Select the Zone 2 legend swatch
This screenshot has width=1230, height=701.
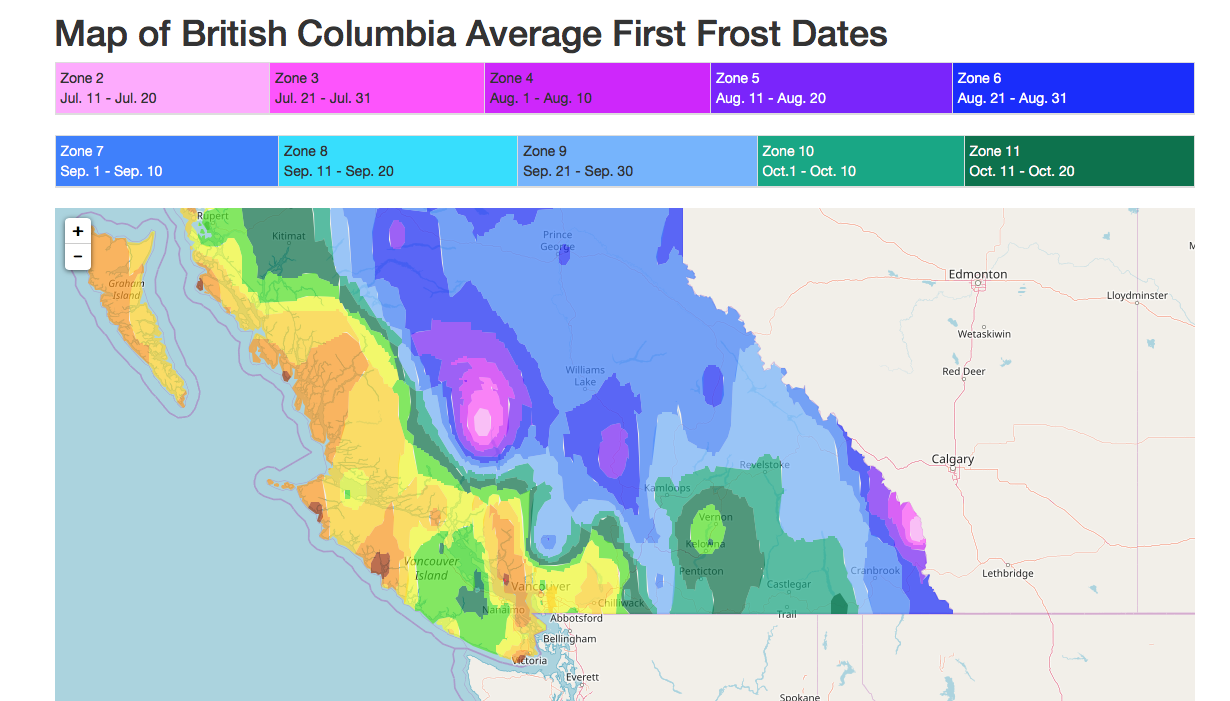162,88
